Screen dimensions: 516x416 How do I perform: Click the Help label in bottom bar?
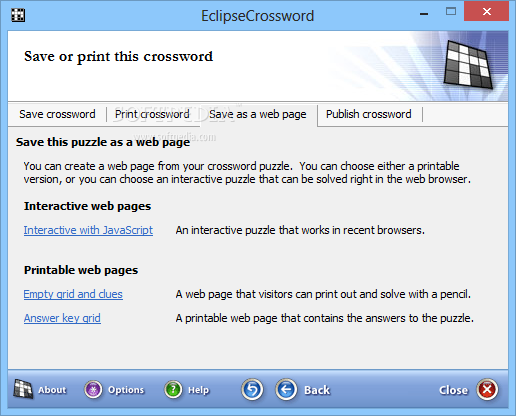198,390
